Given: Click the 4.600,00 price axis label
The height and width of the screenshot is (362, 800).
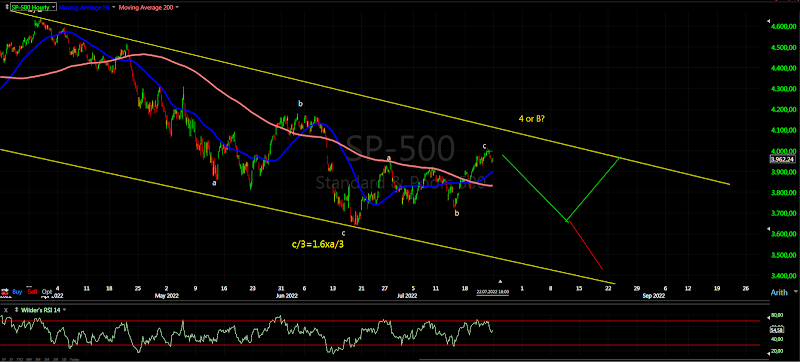Looking at the screenshot, I should [783, 27].
